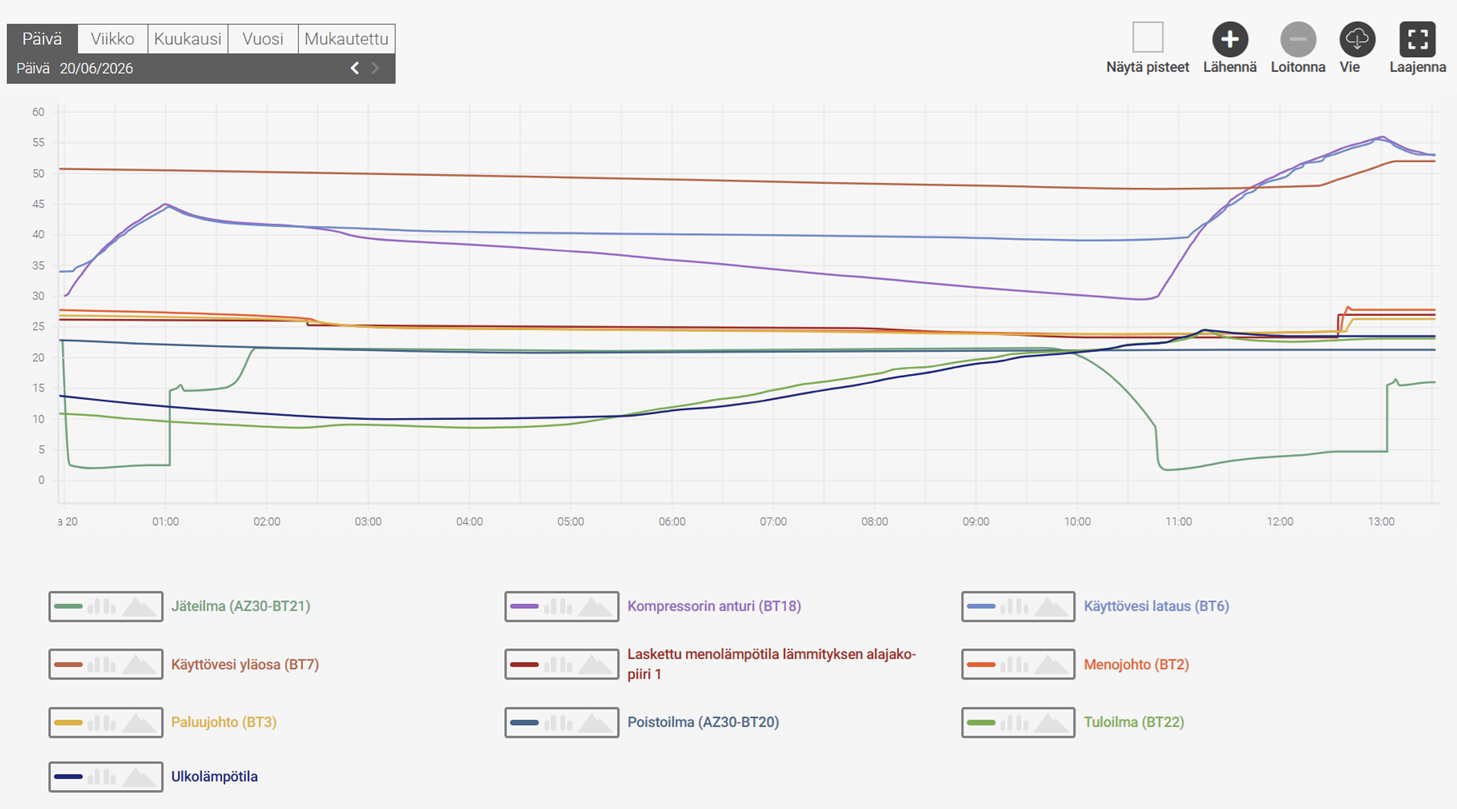Switch to the Viikko tab

tap(112, 39)
